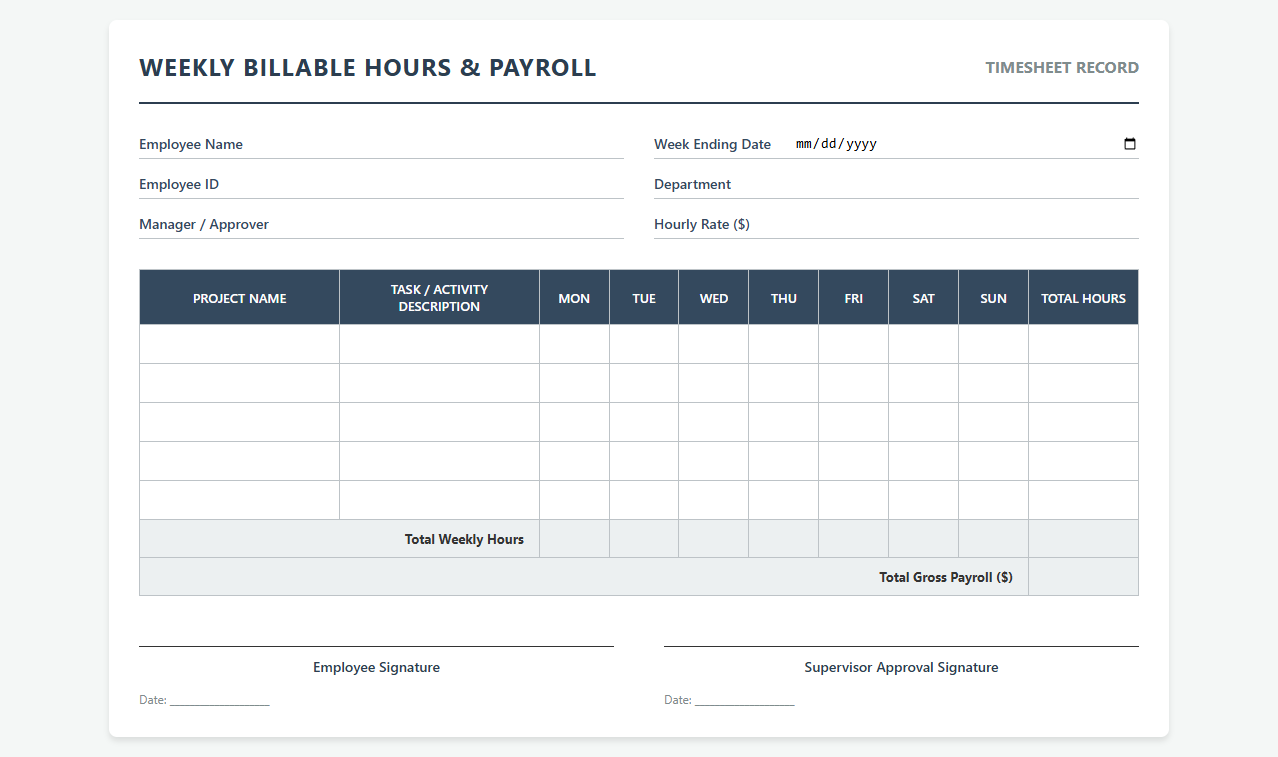1278x757 pixels.
Task: Select fifth row Project Name cell
Action: pos(240,500)
